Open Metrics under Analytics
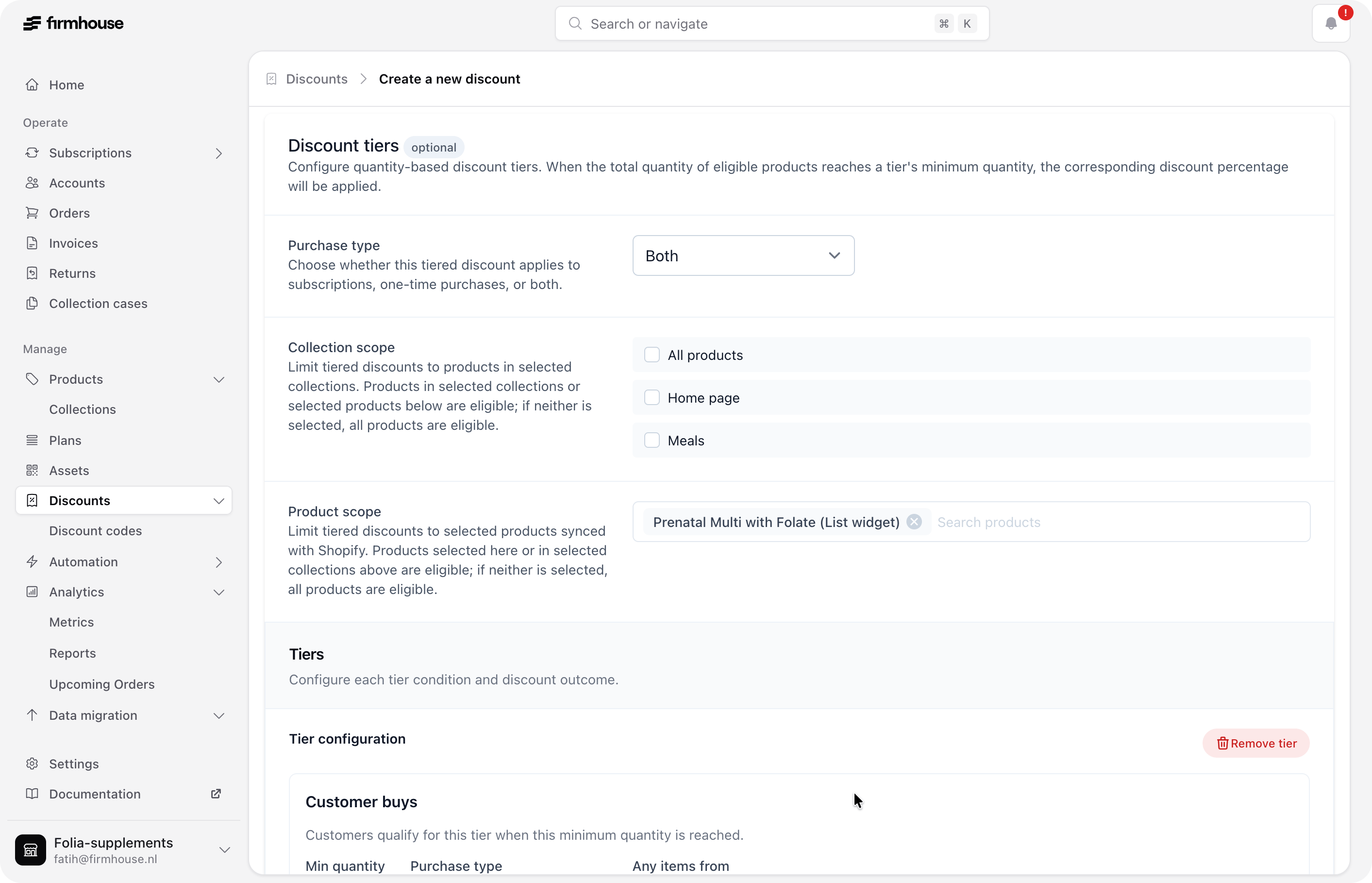The height and width of the screenshot is (883, 1372). click(72, 622)
